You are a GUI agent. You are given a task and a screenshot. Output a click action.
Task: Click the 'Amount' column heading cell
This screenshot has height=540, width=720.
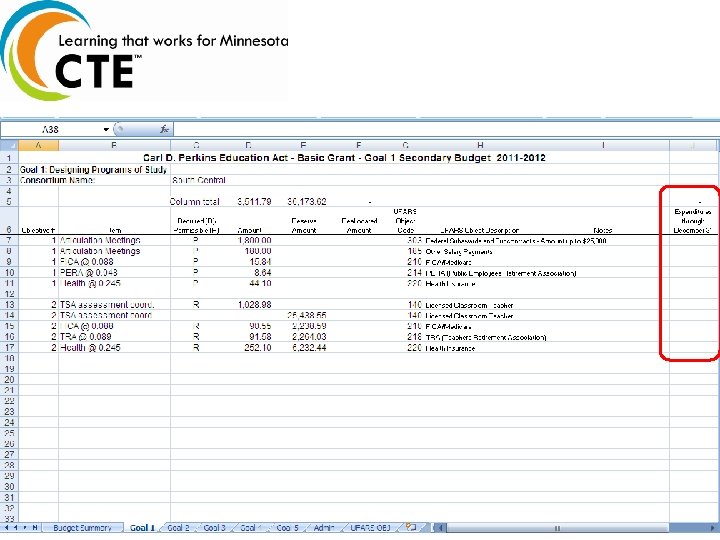click(x=249, y=231)
